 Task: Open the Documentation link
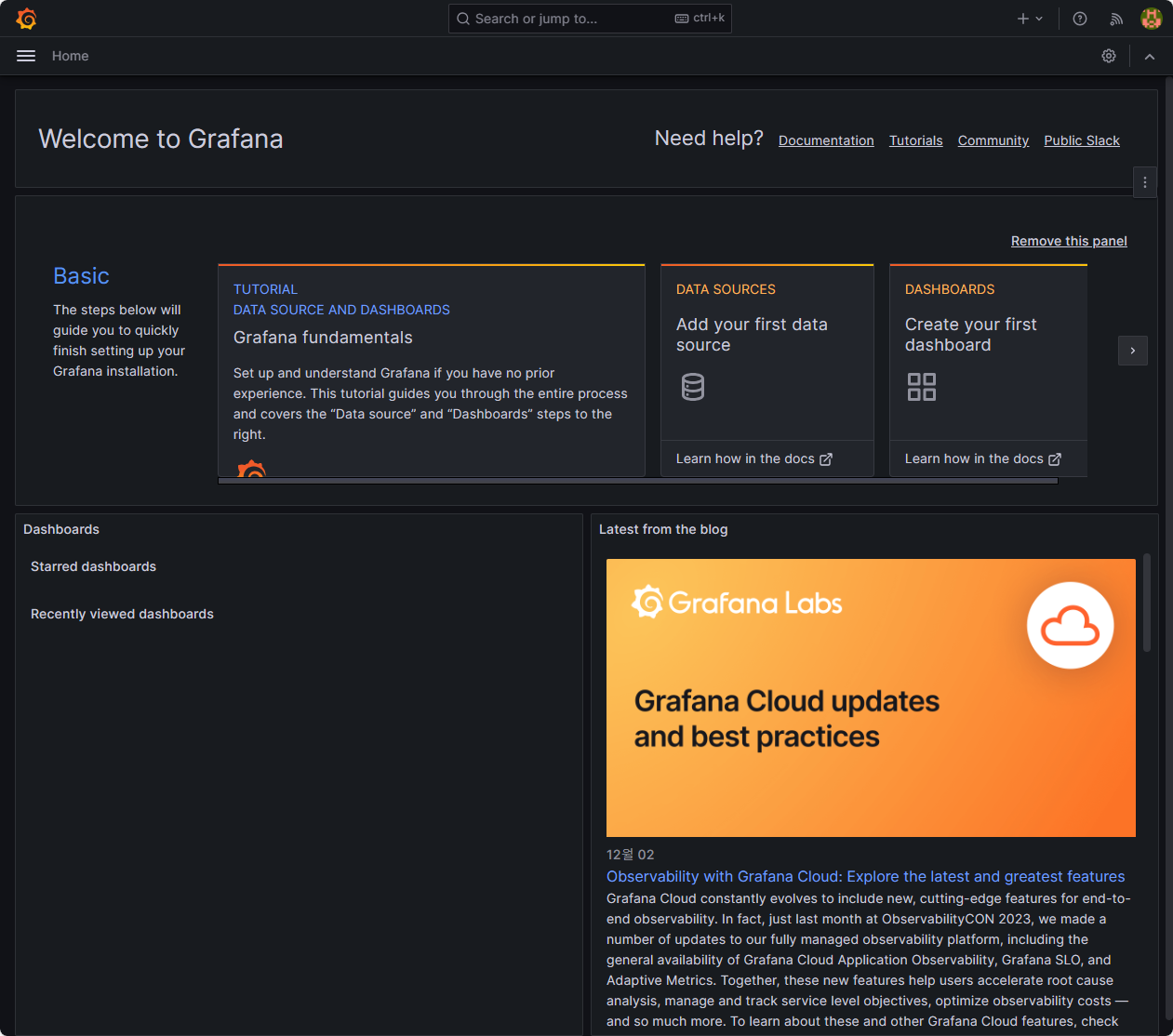(826, 140)
